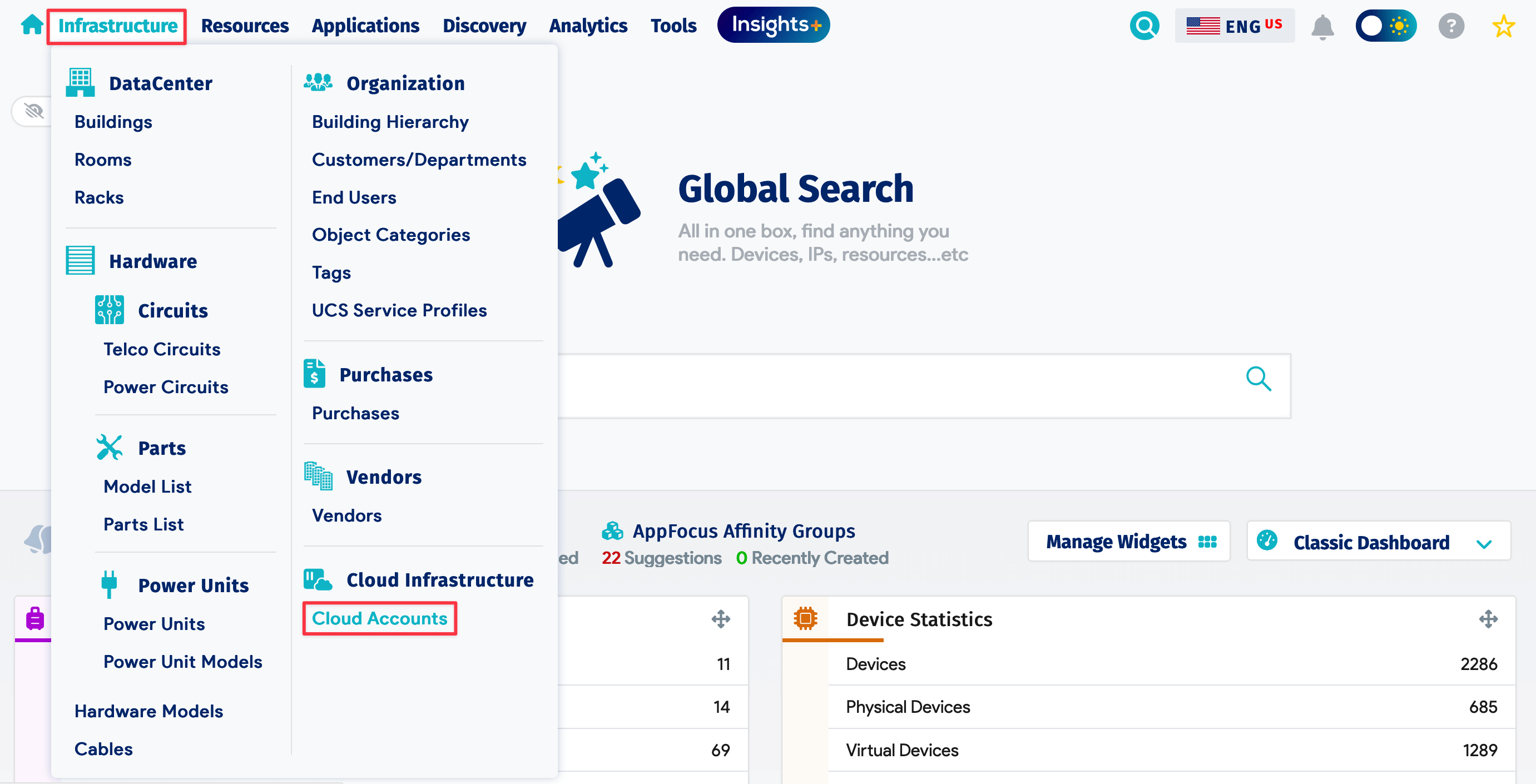
Task: Click the favorites star icon
Action: (1503, 26)
